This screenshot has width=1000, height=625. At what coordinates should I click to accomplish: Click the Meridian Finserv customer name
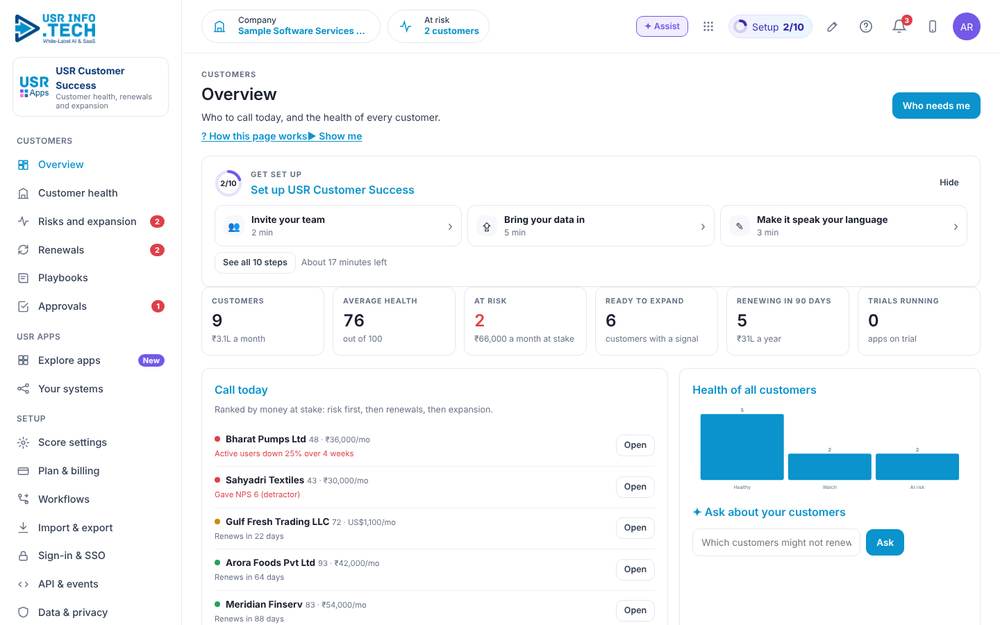click(x=263, y=605)
